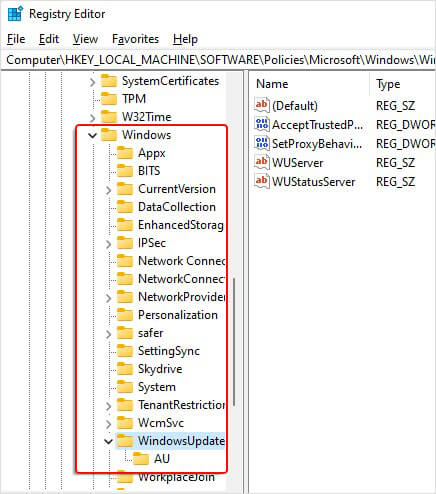Expand the CurrentVersion key
436x494 pixels.
108,190
